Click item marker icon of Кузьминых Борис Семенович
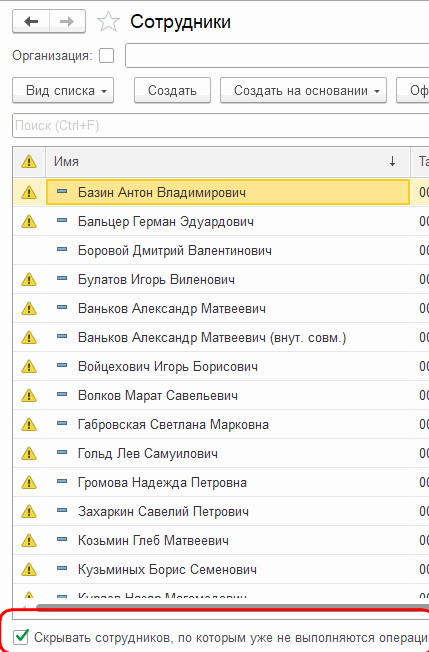Viewport: 429px width, 652px height. click(62, 568)
